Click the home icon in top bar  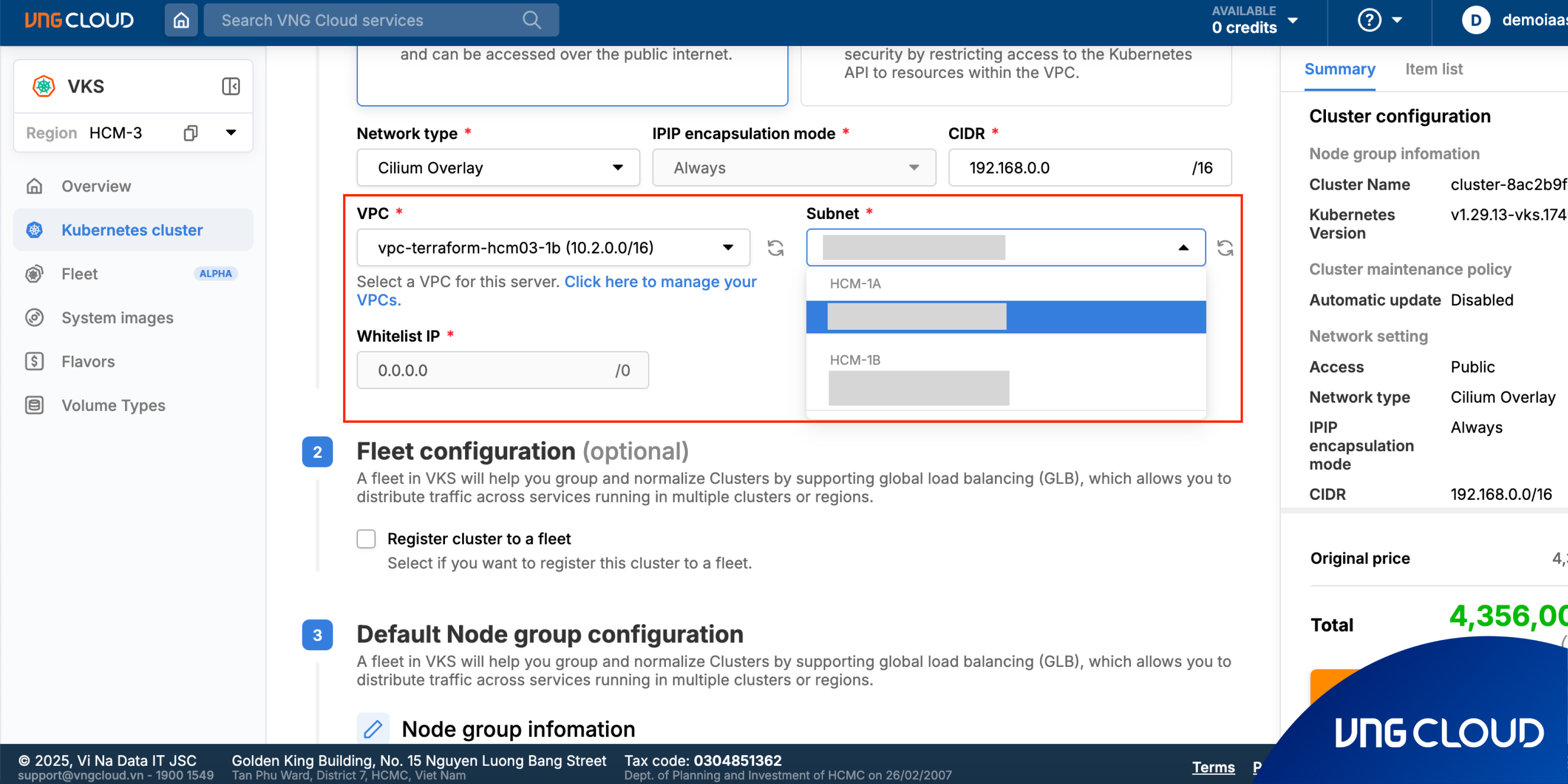pyautogui.click(x=181, y=20)
